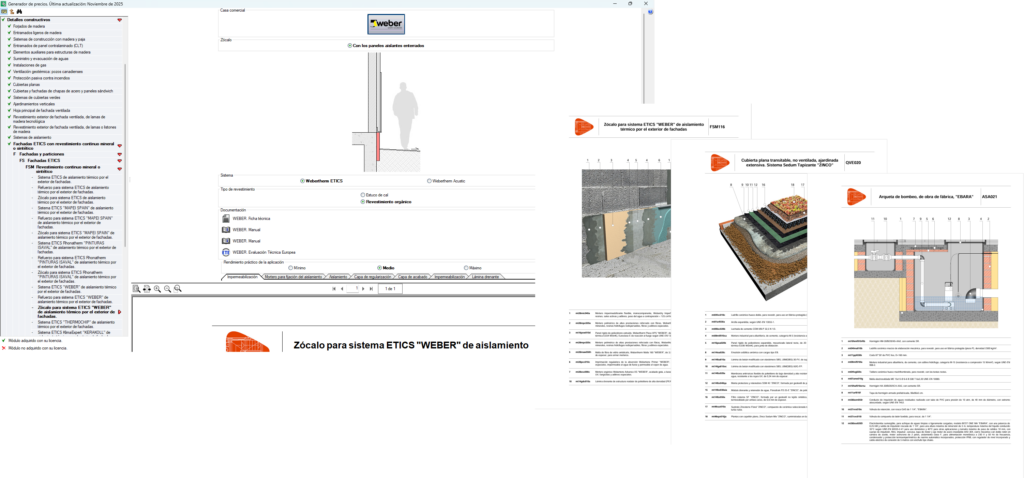This screenshot has height=478, width=1024.
Task: Select Entramados ligeros de madera item
Action: (x=37, y=33)
